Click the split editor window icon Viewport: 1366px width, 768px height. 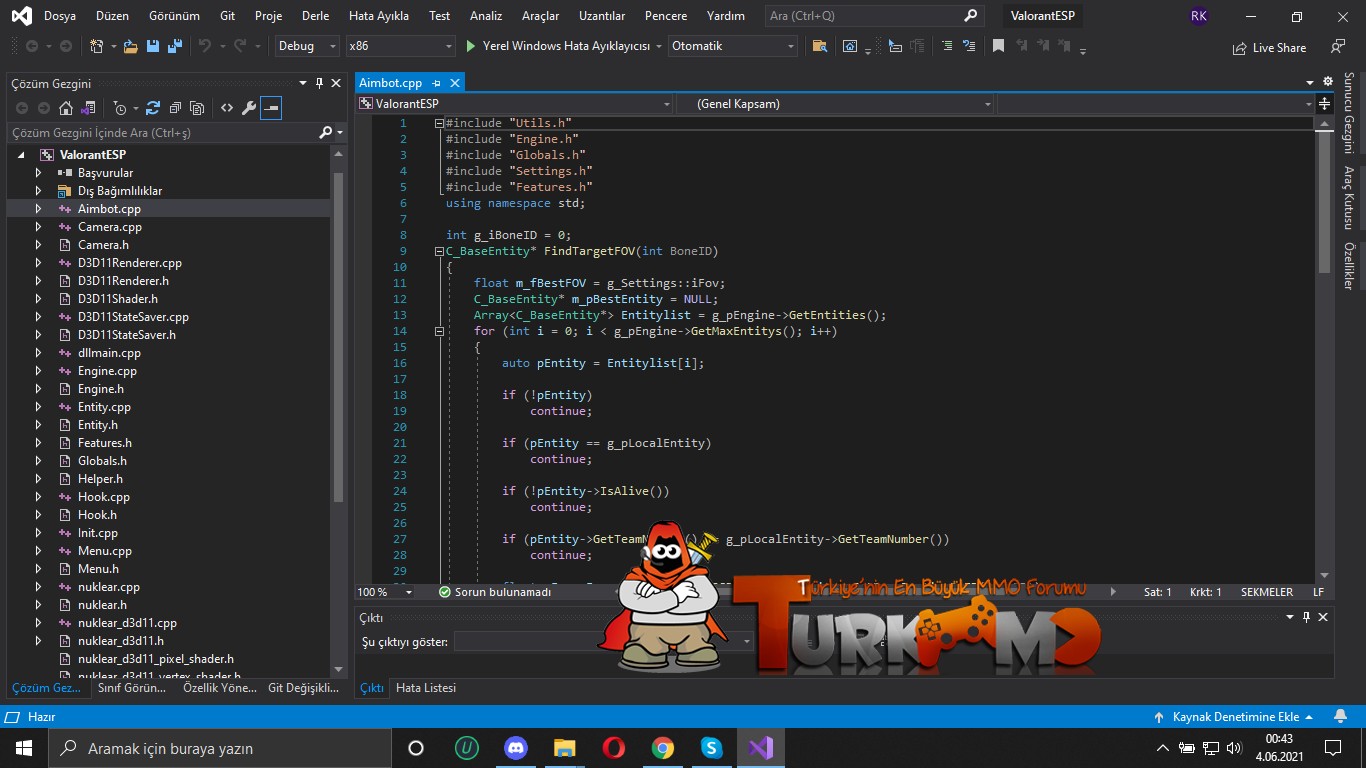1325,104
